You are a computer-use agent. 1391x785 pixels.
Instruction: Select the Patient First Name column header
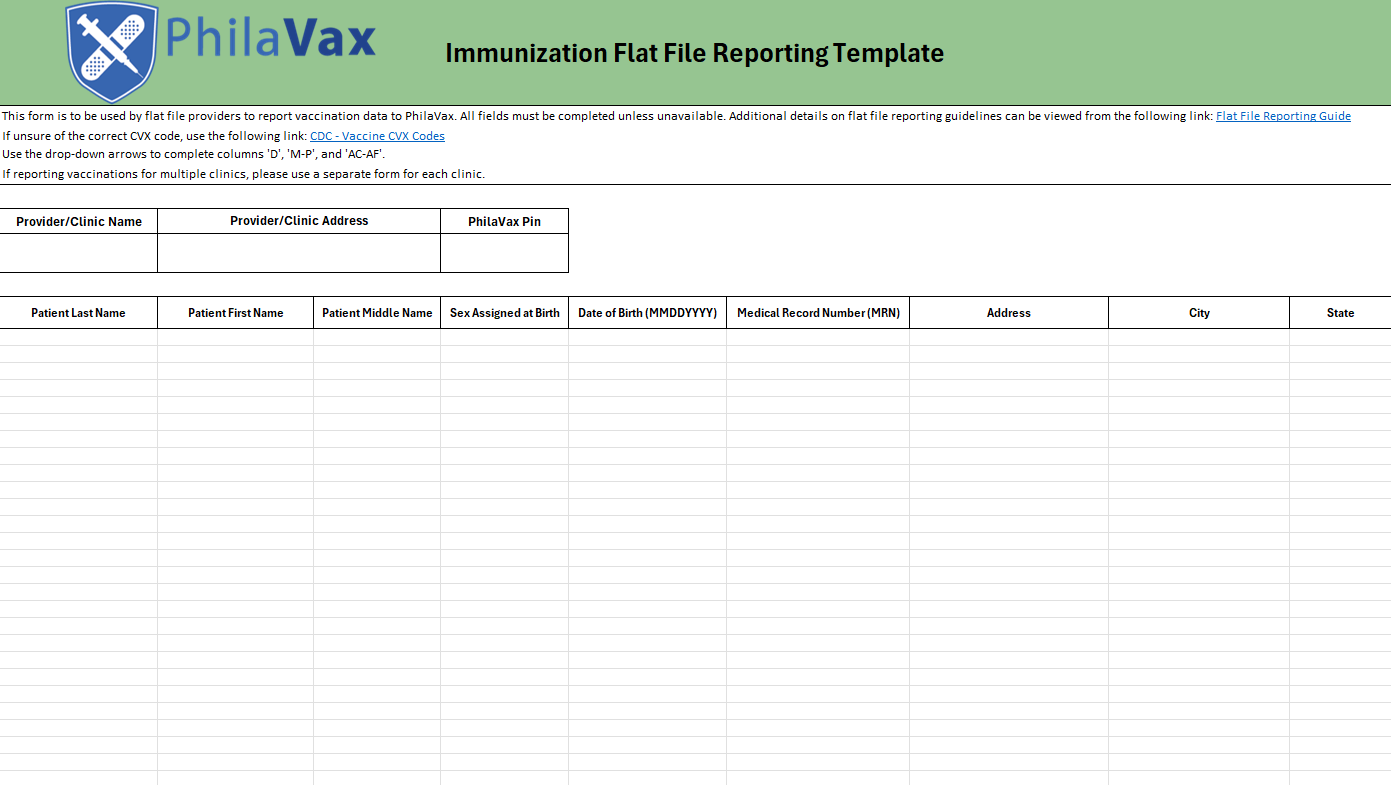pos(235,313)
